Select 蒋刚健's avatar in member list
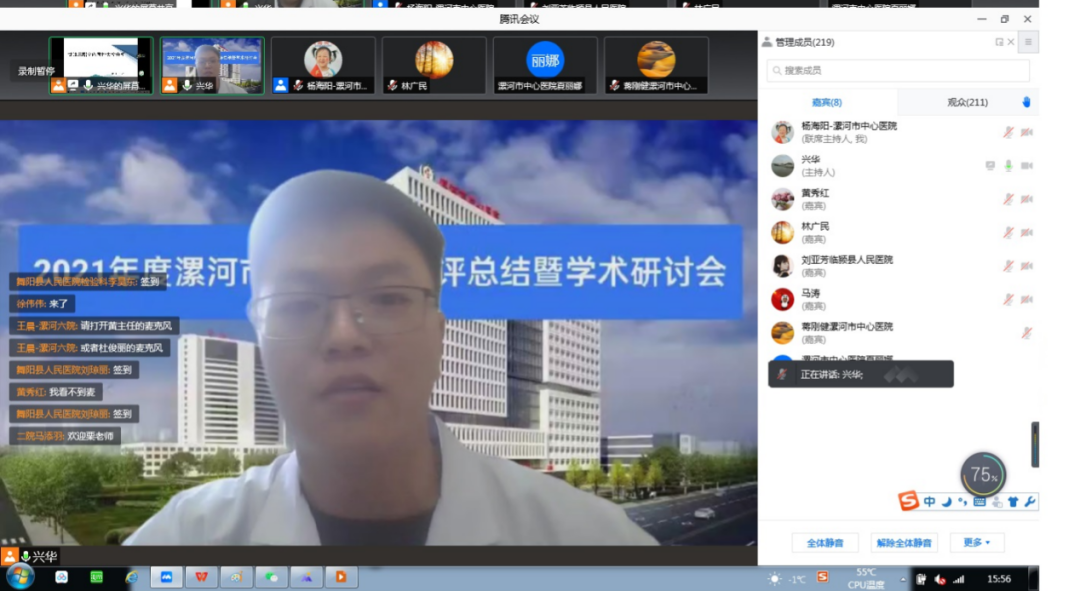Viewport: 1080px width, 591px height. click(x=782, y=333)
